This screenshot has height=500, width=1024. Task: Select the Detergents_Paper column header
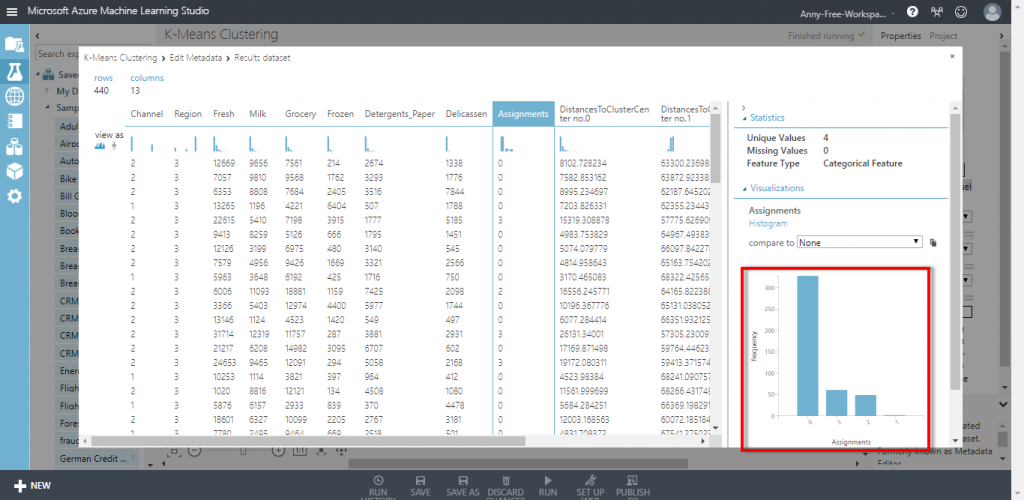click(x=400, y=114)
